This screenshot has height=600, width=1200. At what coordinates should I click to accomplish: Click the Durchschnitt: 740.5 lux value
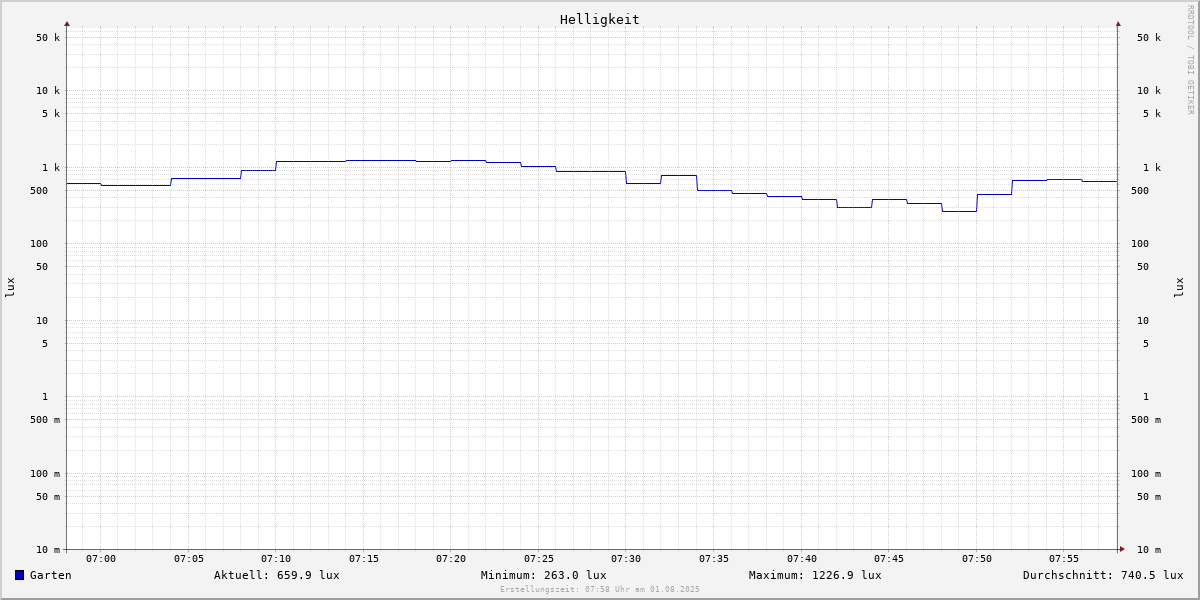[x=1103, y=575]
